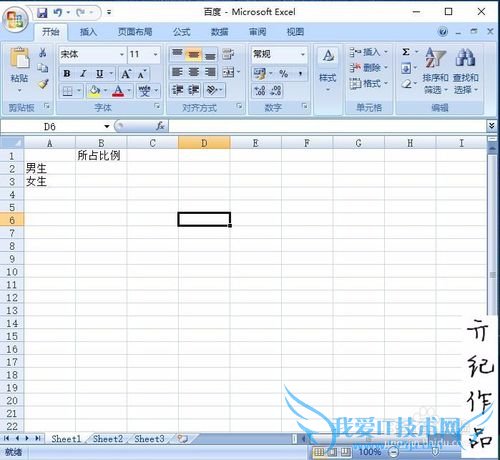Undo the last action
Image resolution: width=500 pixels, height=460 pixels.
pos(57,13)
